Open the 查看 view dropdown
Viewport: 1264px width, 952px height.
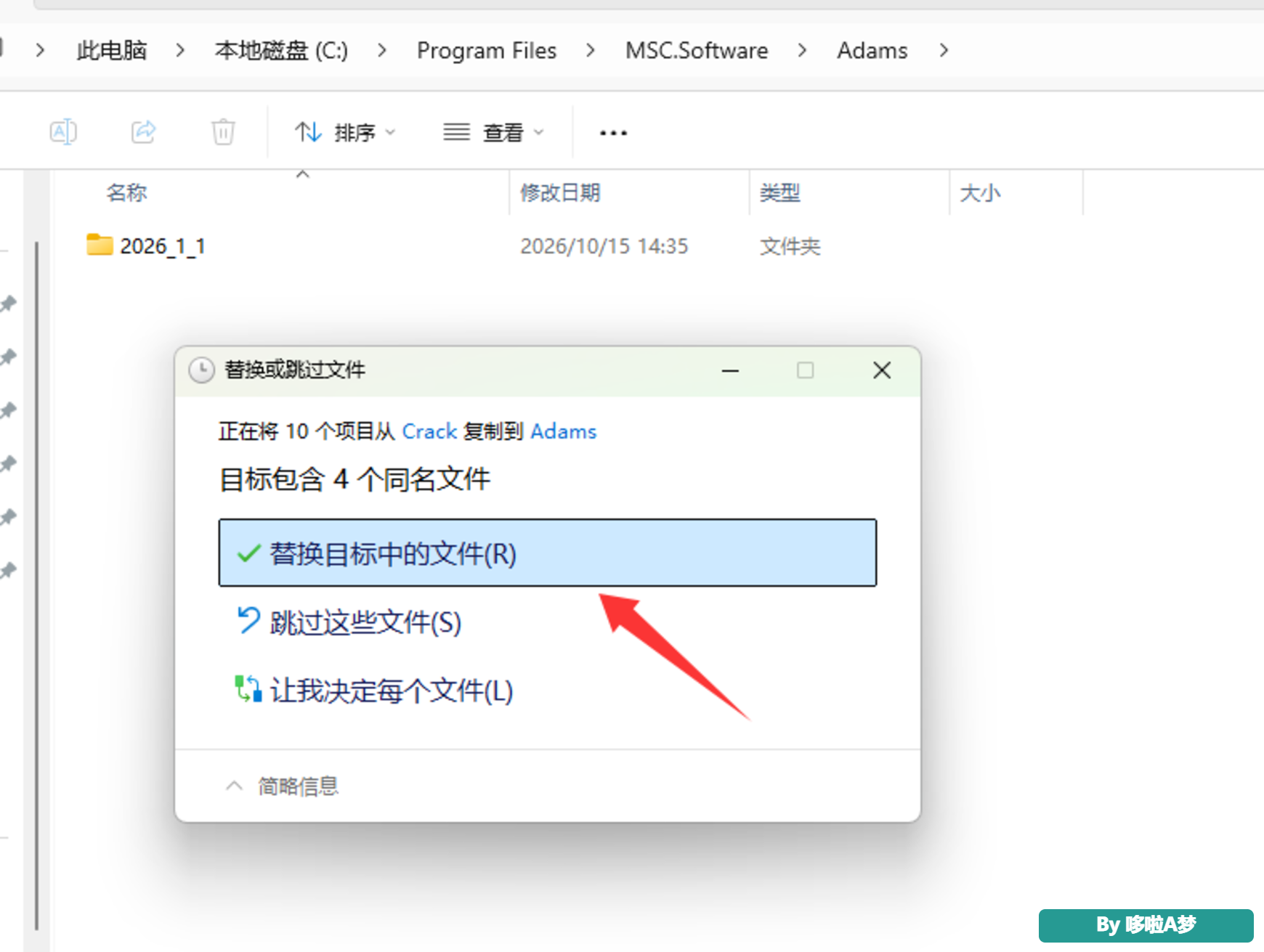[x=494, y=132]
